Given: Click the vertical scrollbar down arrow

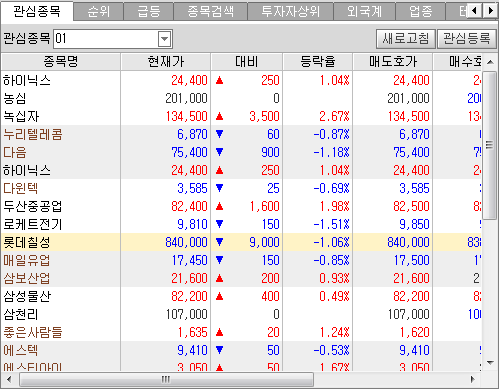Looking at the screenshot, I should tap(490, 363).
